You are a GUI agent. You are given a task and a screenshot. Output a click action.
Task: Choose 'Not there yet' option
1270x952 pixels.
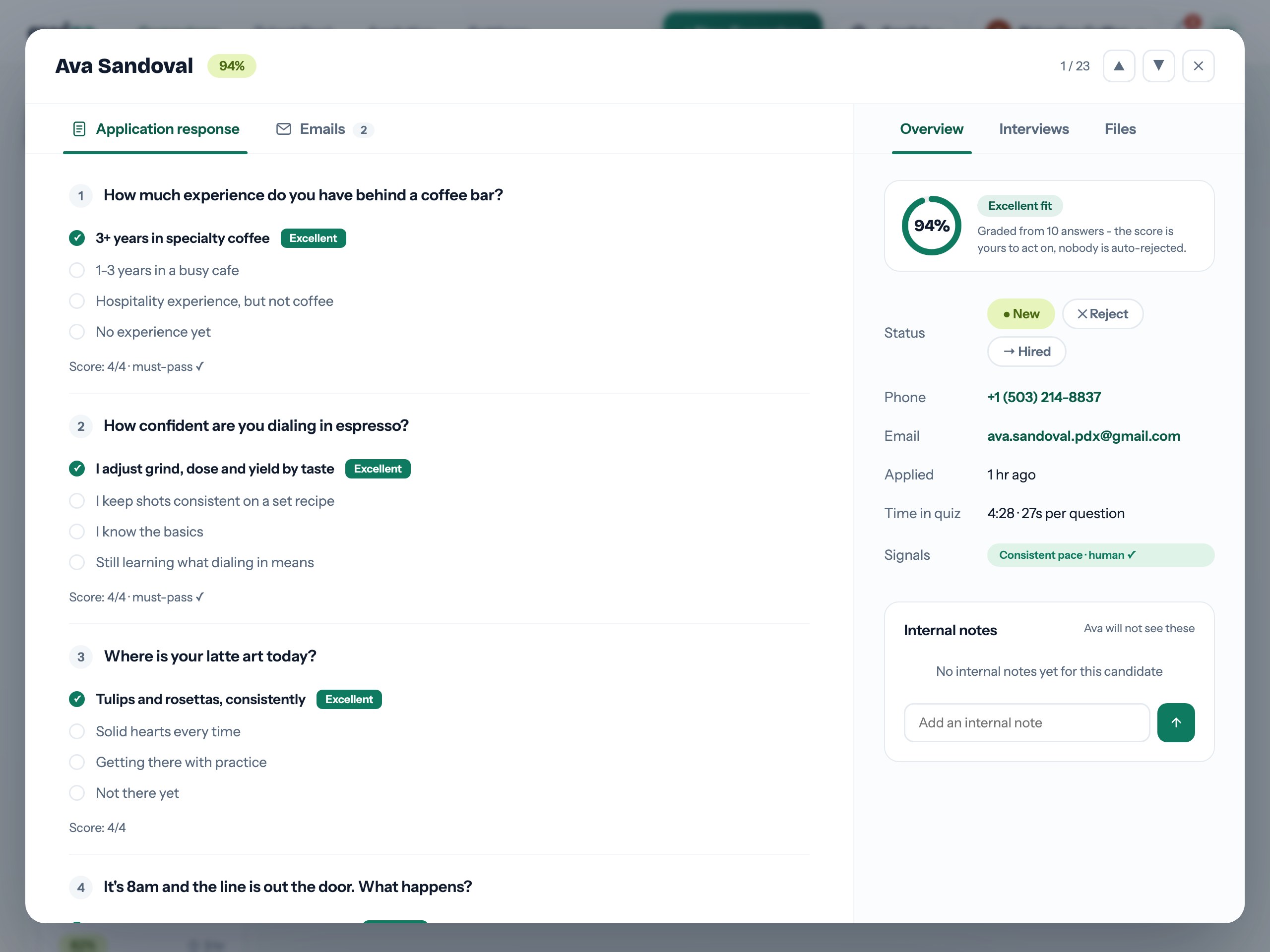click(x=124, y=794)
